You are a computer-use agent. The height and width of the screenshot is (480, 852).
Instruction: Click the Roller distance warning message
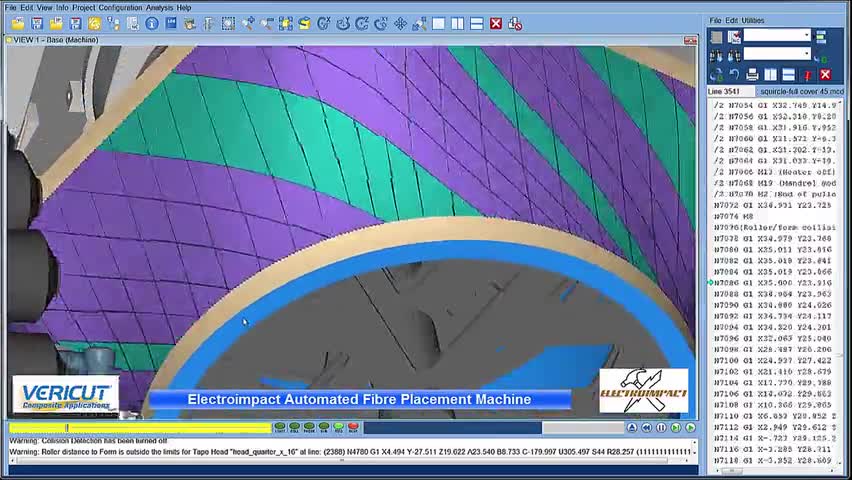click(350, 452)
